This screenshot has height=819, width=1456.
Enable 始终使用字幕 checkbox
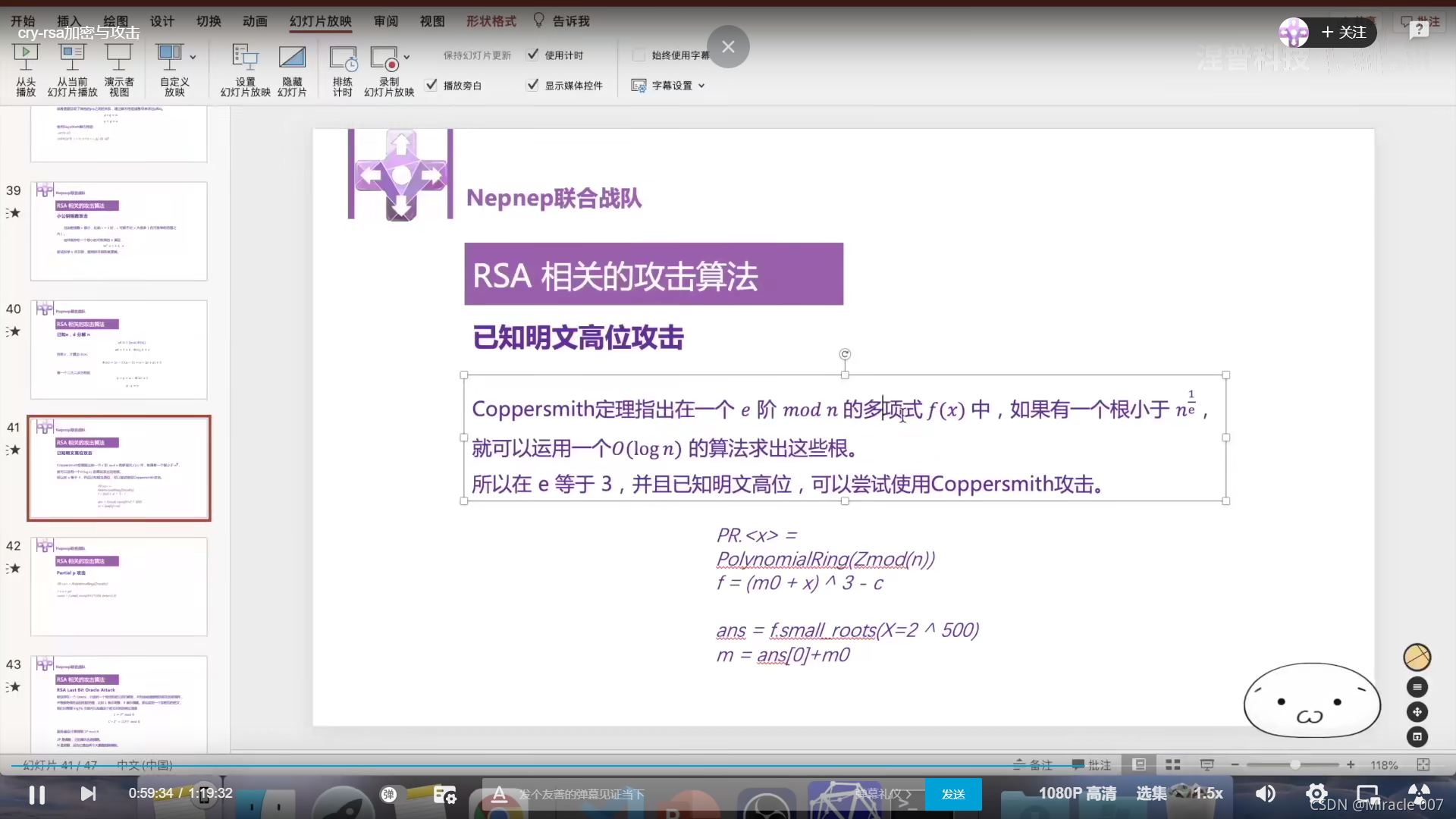click(x=639, y=55)
